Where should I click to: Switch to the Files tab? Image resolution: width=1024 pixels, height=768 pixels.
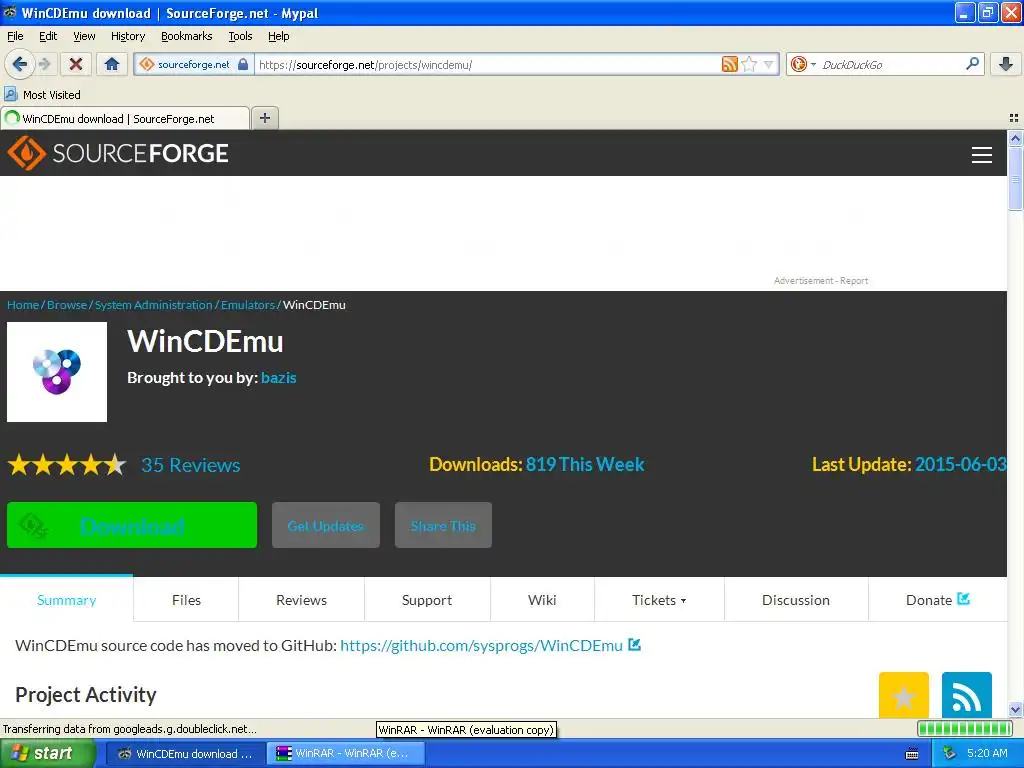186,600
